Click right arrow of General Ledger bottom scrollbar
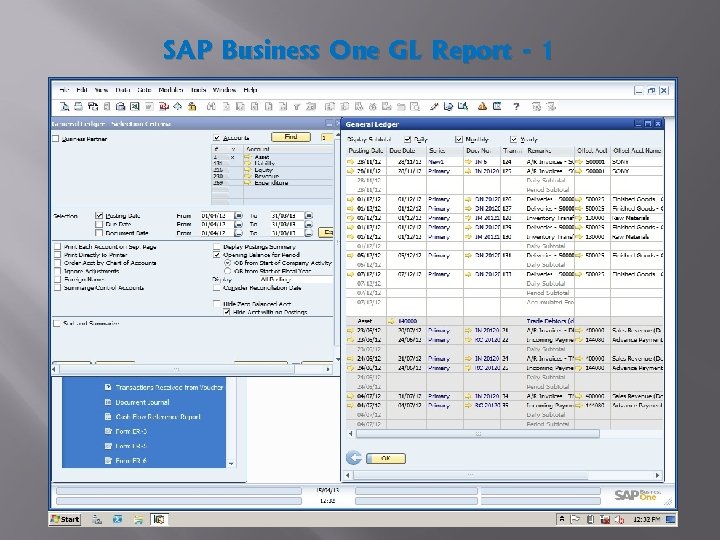720x540 pixels. [x=657, y=475]
